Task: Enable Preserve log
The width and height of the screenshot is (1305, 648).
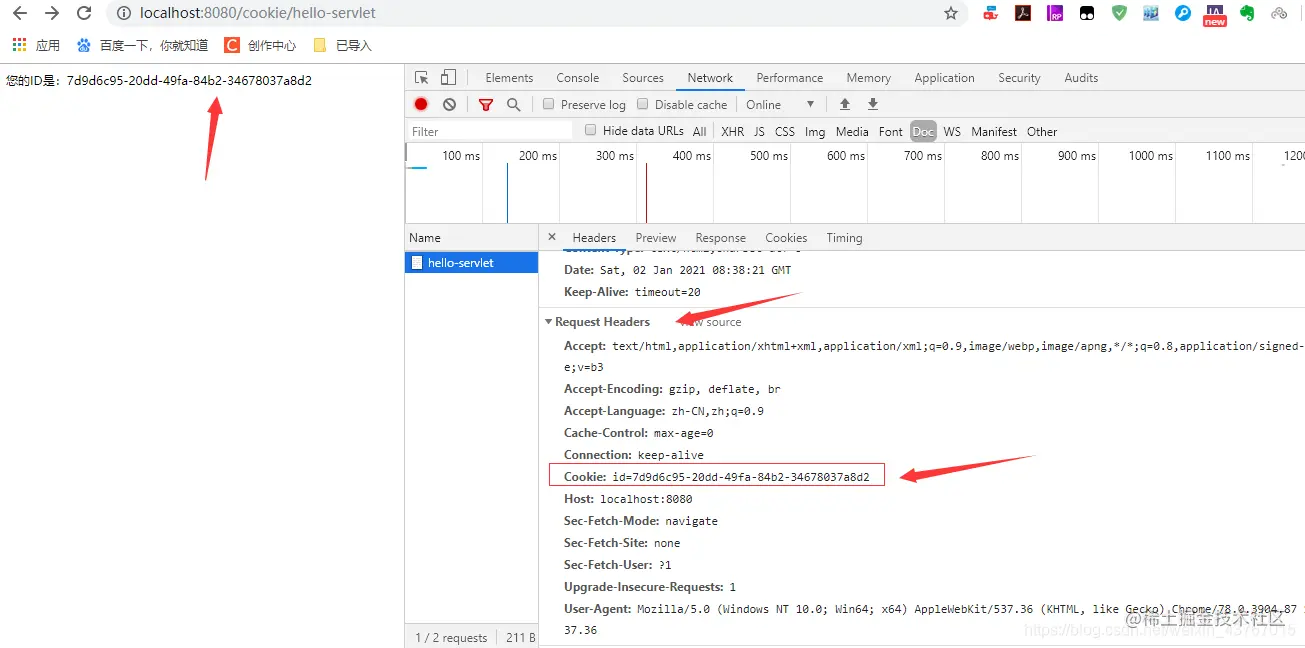Action: pyautogui.click(x=548, y=104)
